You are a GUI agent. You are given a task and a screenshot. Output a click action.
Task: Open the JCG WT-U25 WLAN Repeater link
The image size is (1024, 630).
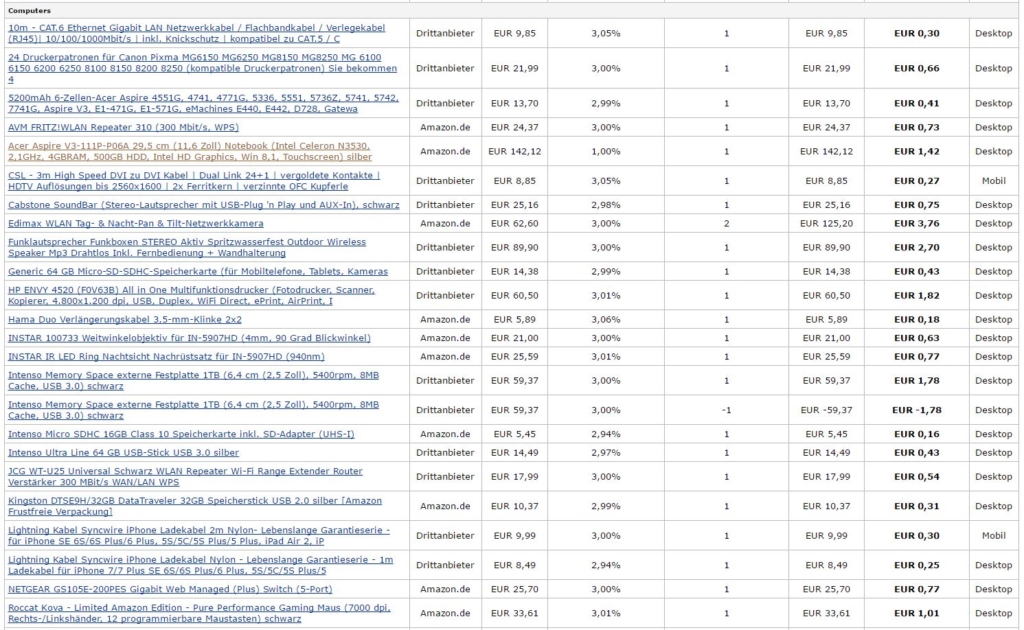tap(185, 477)
